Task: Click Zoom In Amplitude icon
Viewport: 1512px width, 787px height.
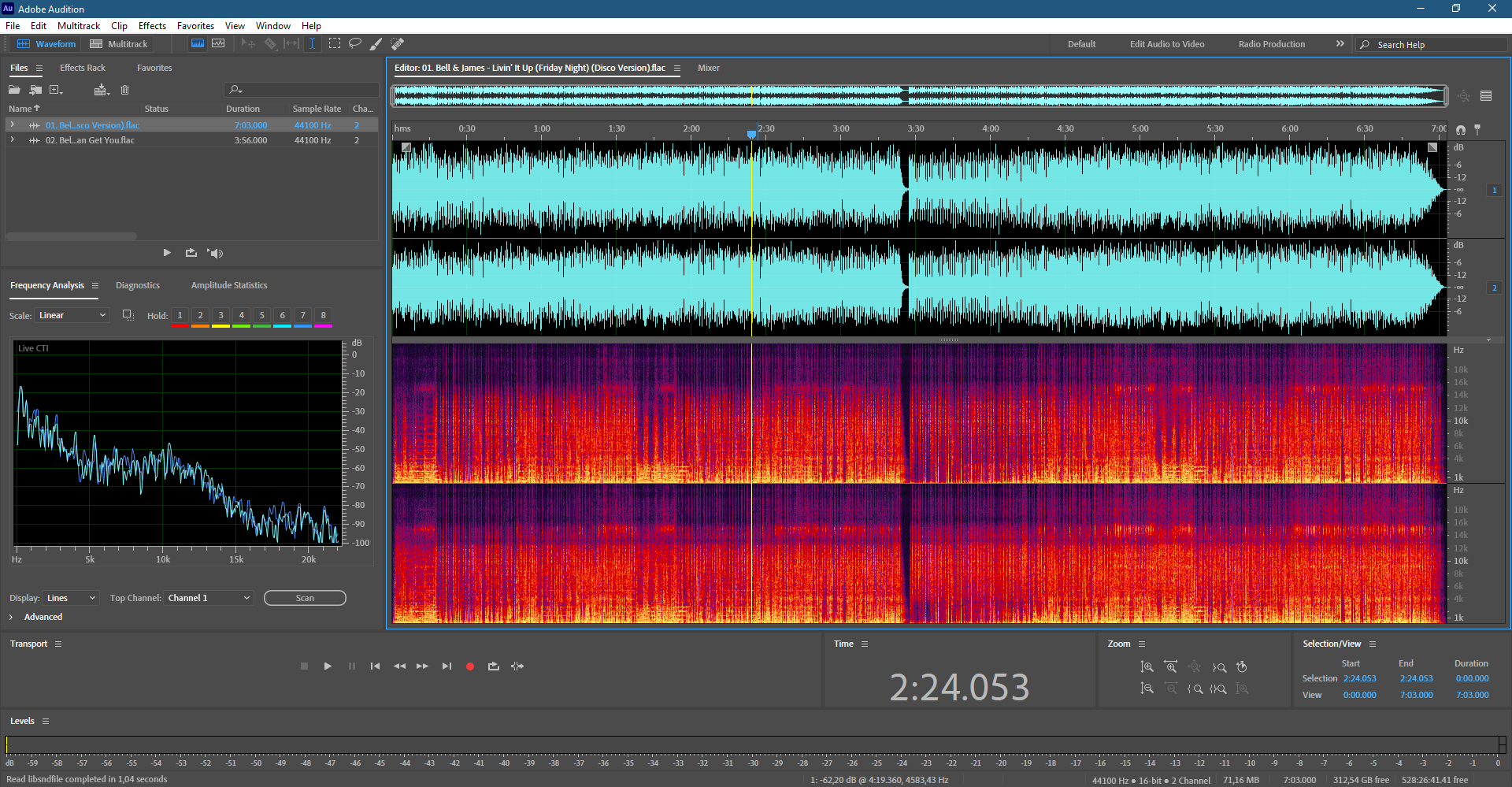Action: (x=1147, y=667)
